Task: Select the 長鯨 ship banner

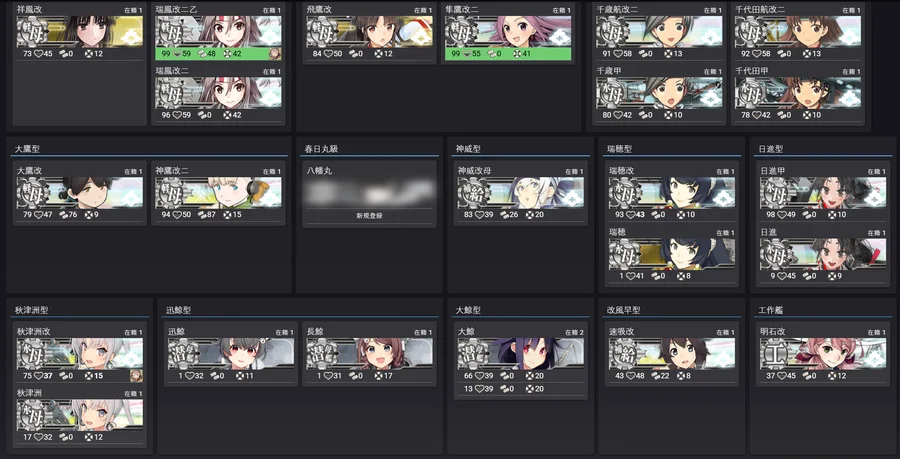Action: click(370, 353)
